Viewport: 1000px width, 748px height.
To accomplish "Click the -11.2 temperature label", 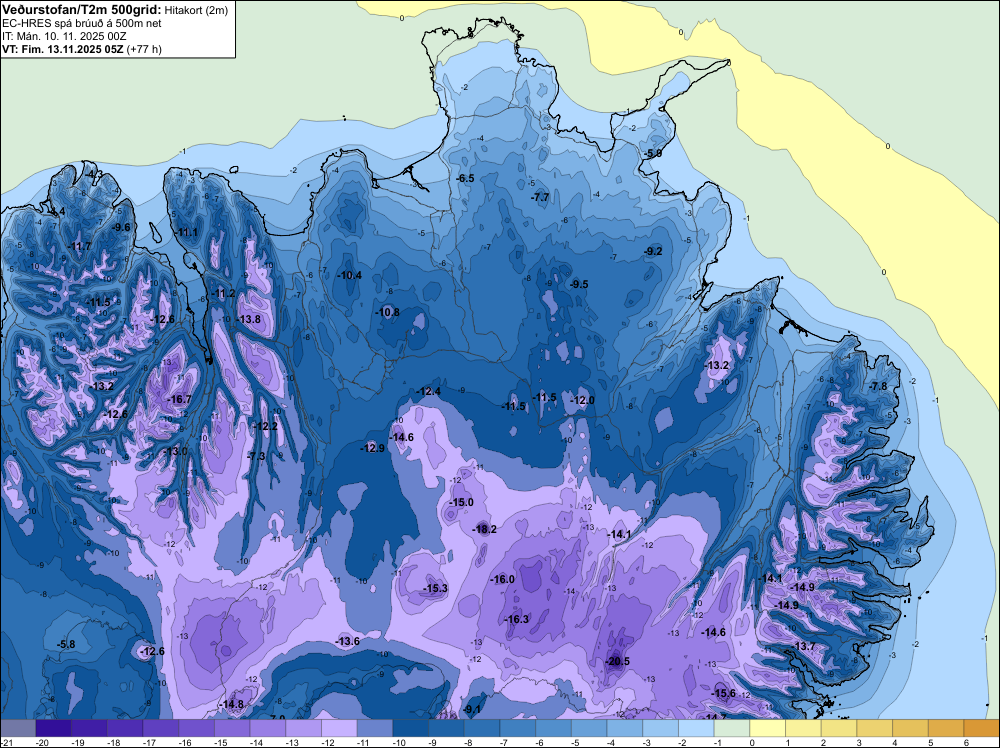I will [x=223, y=293].
